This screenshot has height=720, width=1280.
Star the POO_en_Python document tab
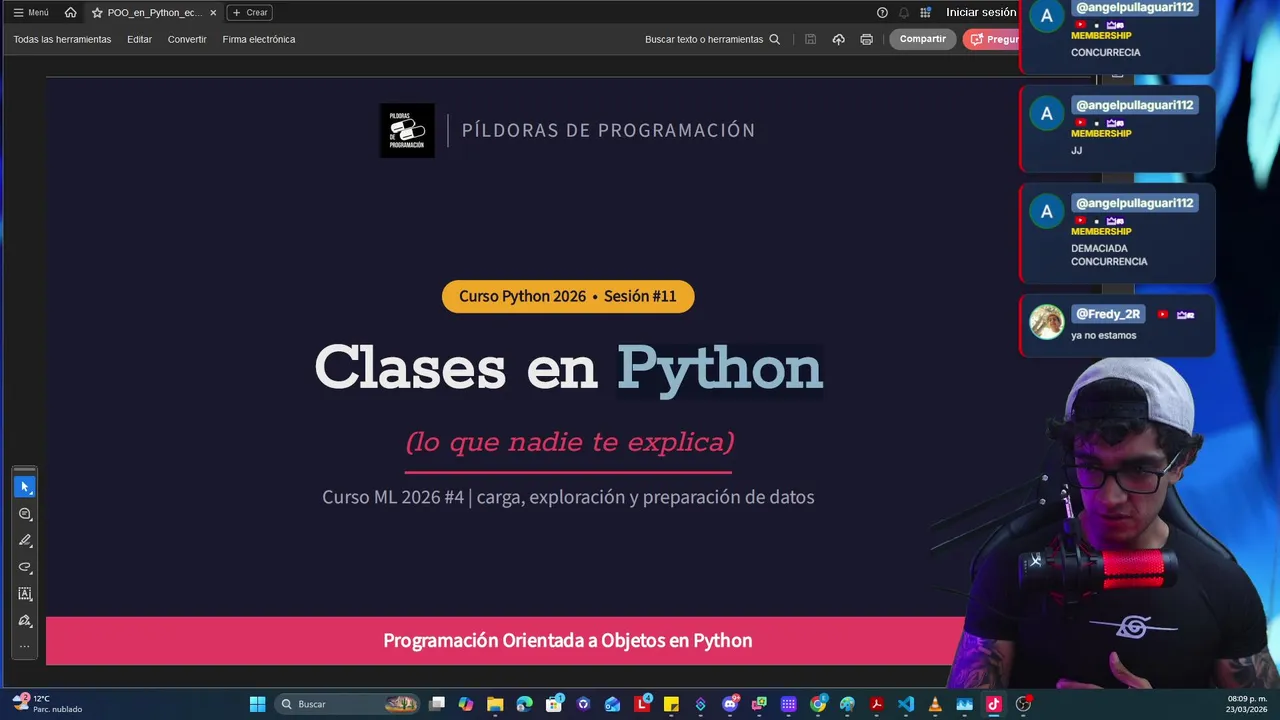[97, 13]
